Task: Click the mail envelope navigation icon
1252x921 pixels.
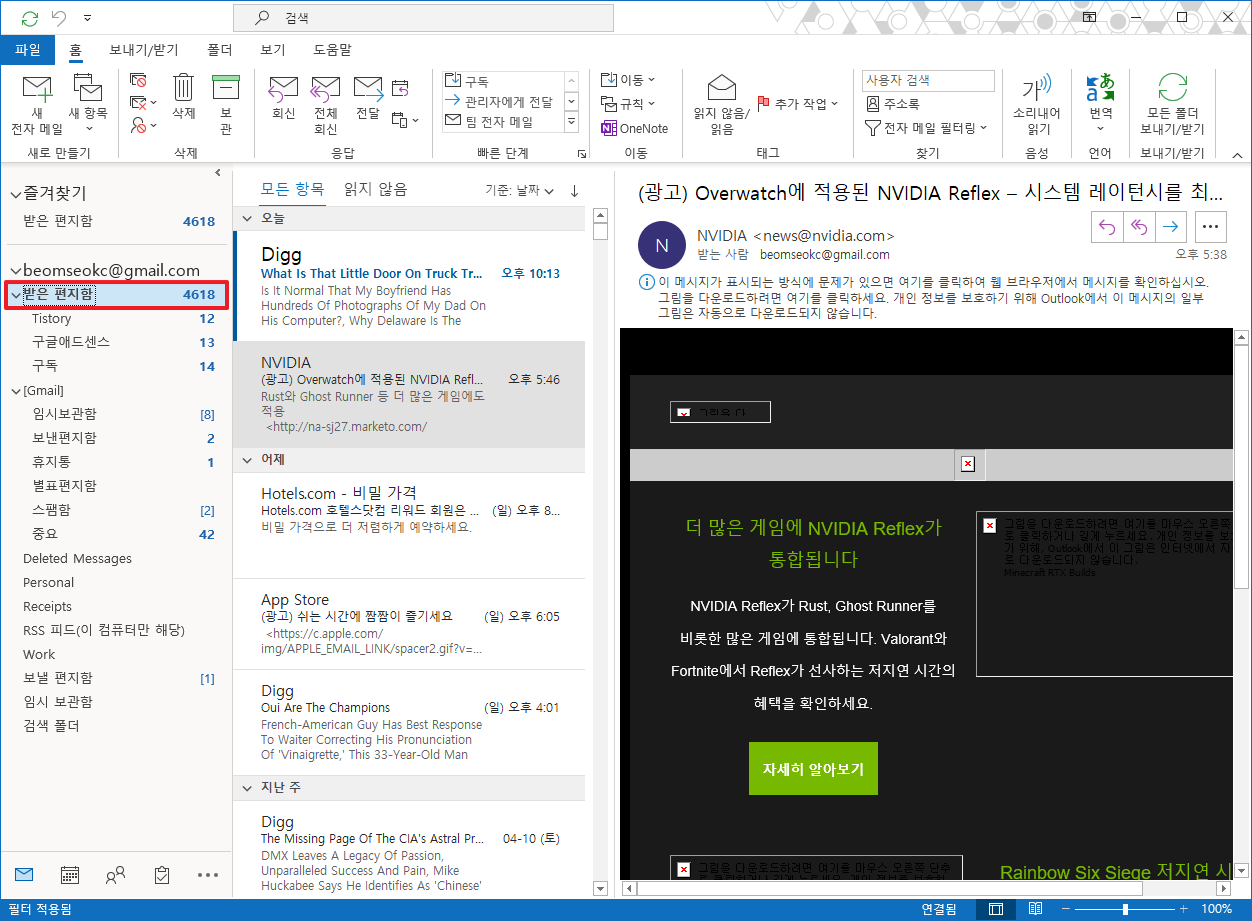Action: tap(24, 875)
